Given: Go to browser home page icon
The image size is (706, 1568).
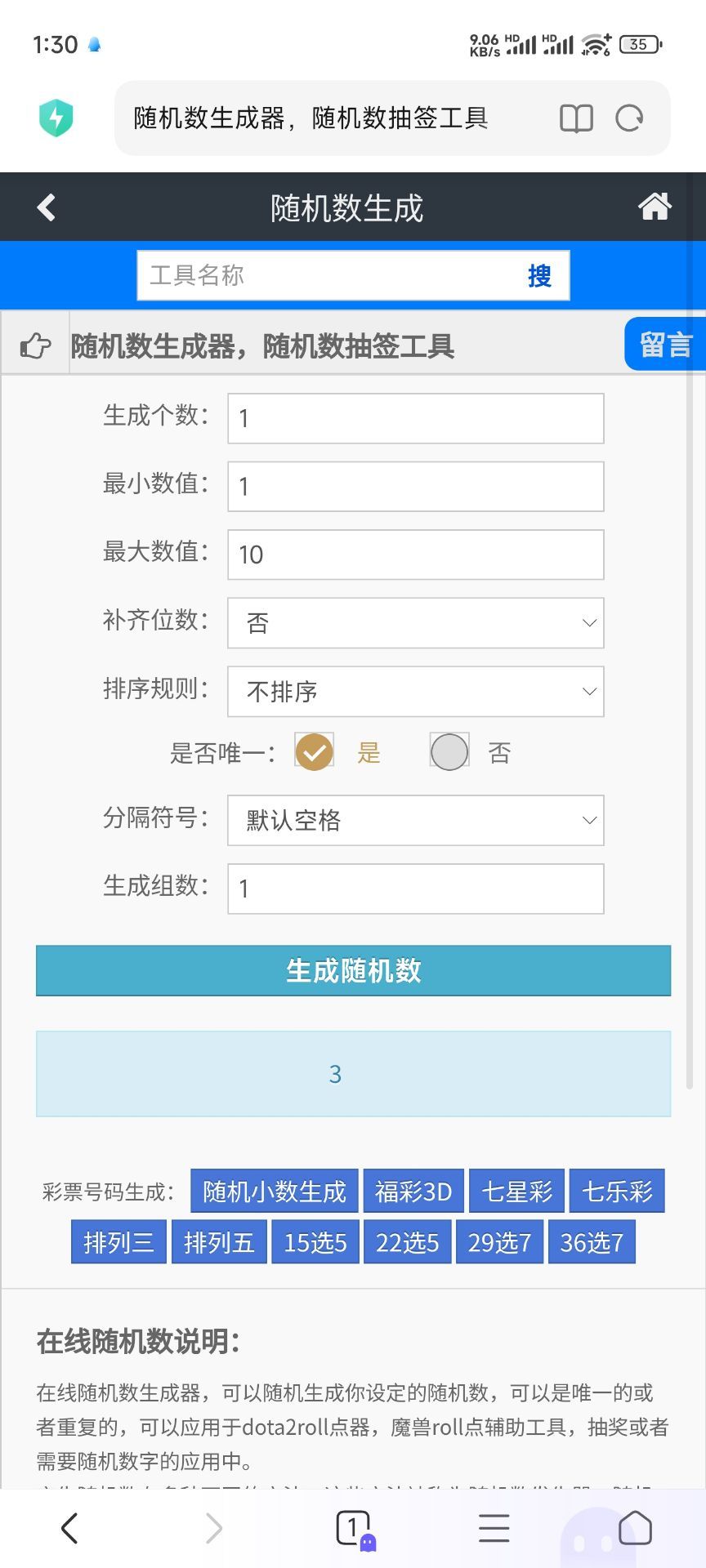Looking at the screenshot, I should (x=635, y=1527).
